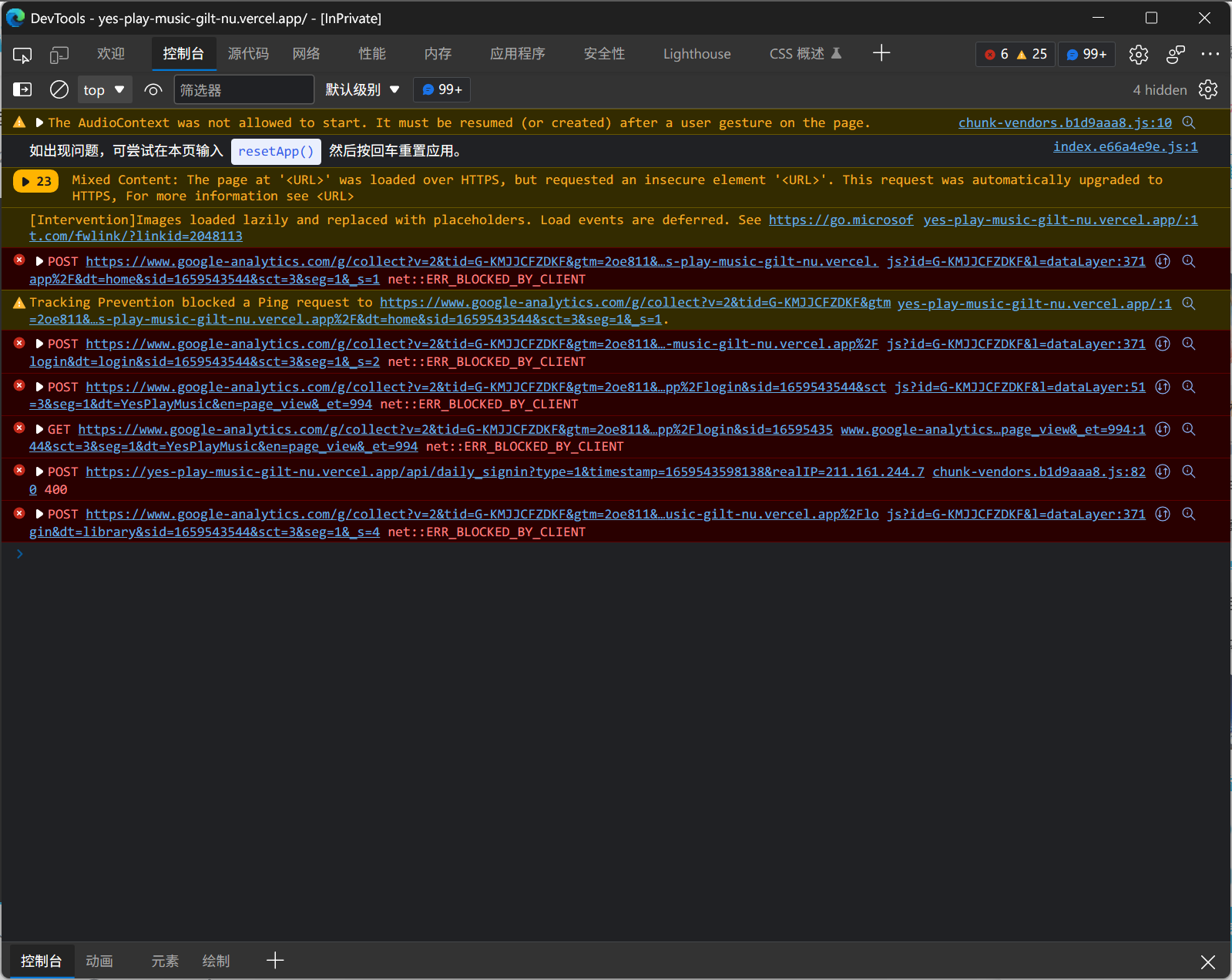This screenshot has width=1232, height=980.
Task: Close the bottom drawer with X
Action: [x=1207, y=962]
